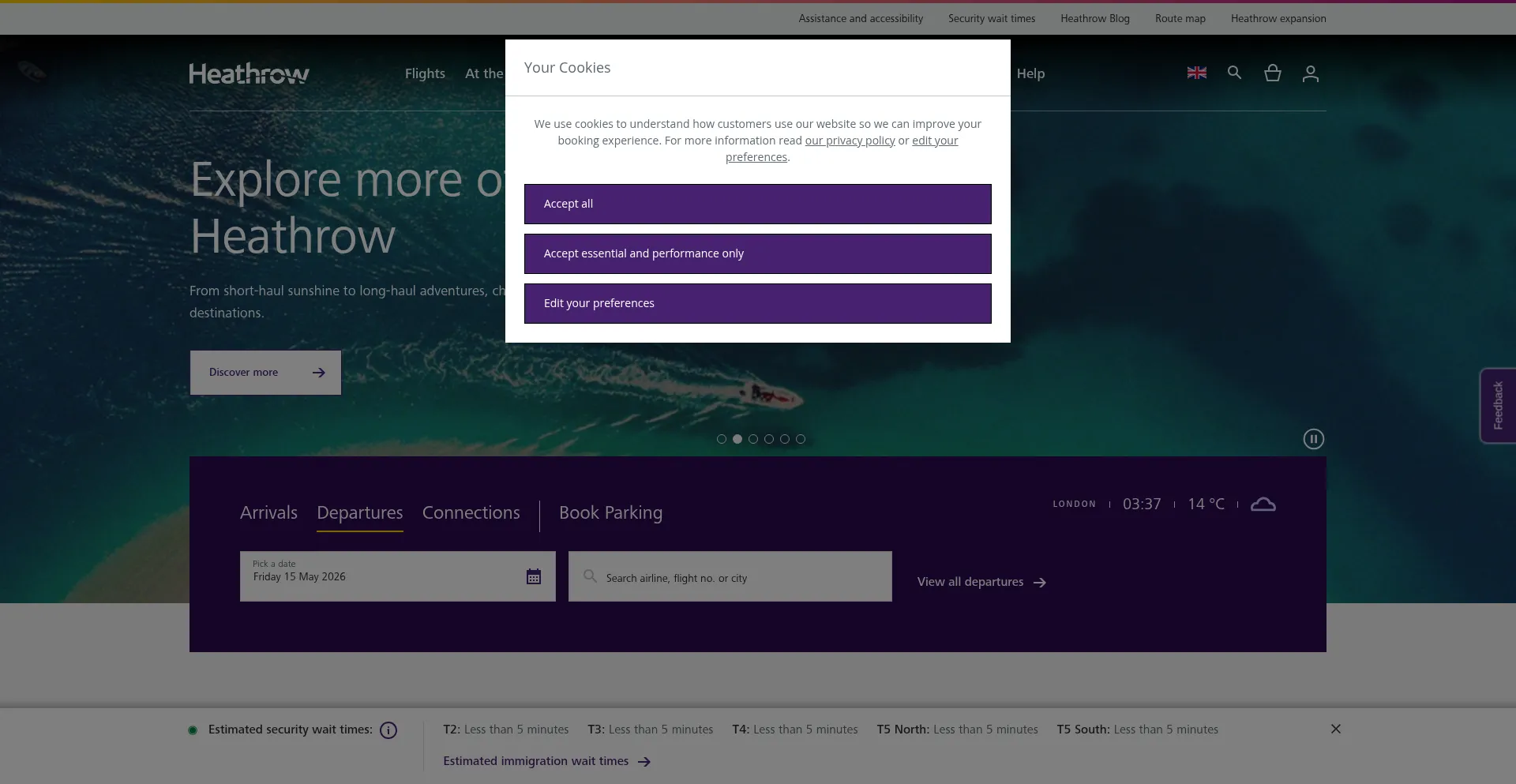Open the user account icon

click(1310, 73)
